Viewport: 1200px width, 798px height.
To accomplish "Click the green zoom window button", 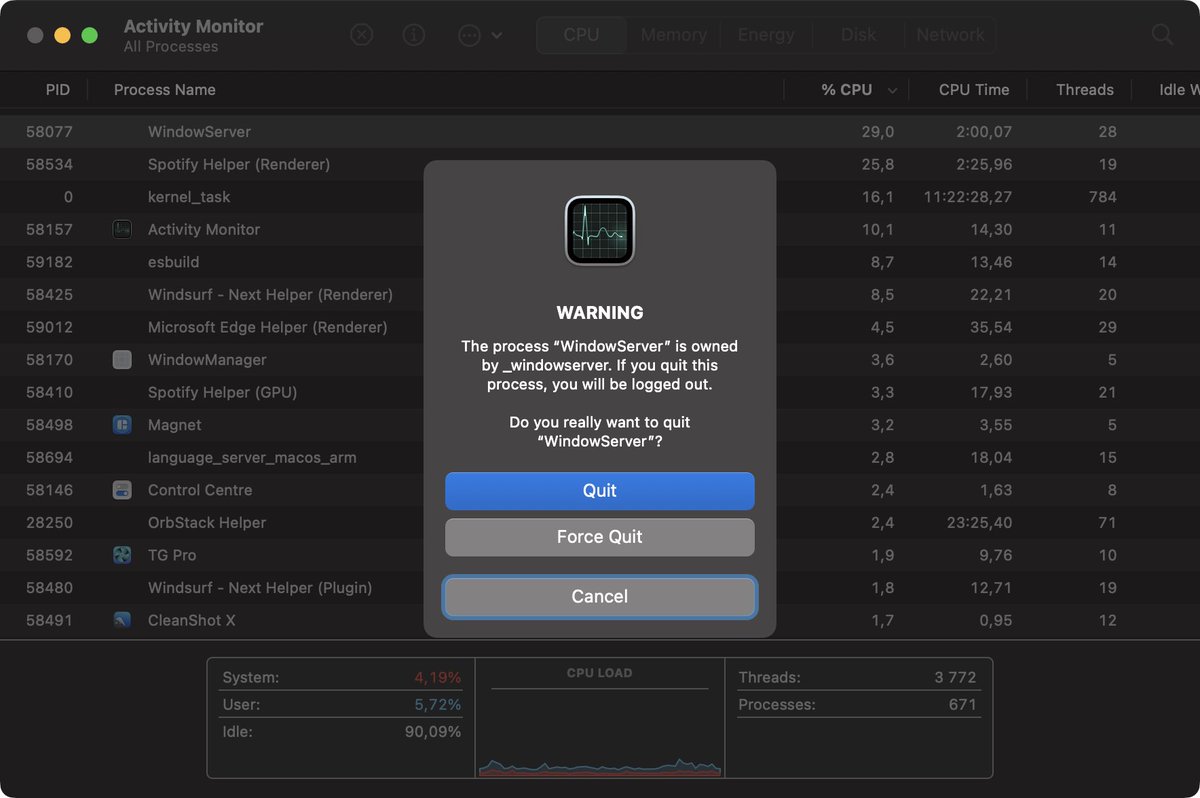I will click(x=89, y=35).
